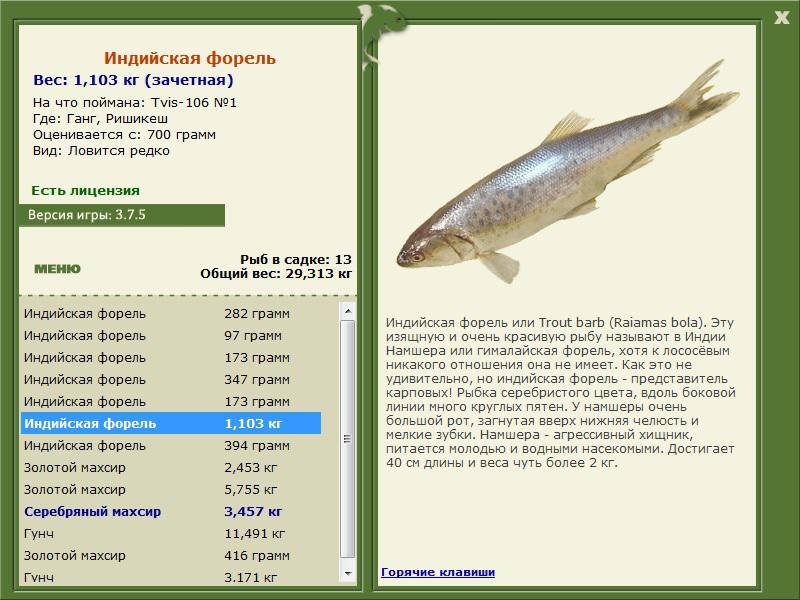Click the scroll up arrow of fish list
Screen dimensions: 800x600
(348, 311)
